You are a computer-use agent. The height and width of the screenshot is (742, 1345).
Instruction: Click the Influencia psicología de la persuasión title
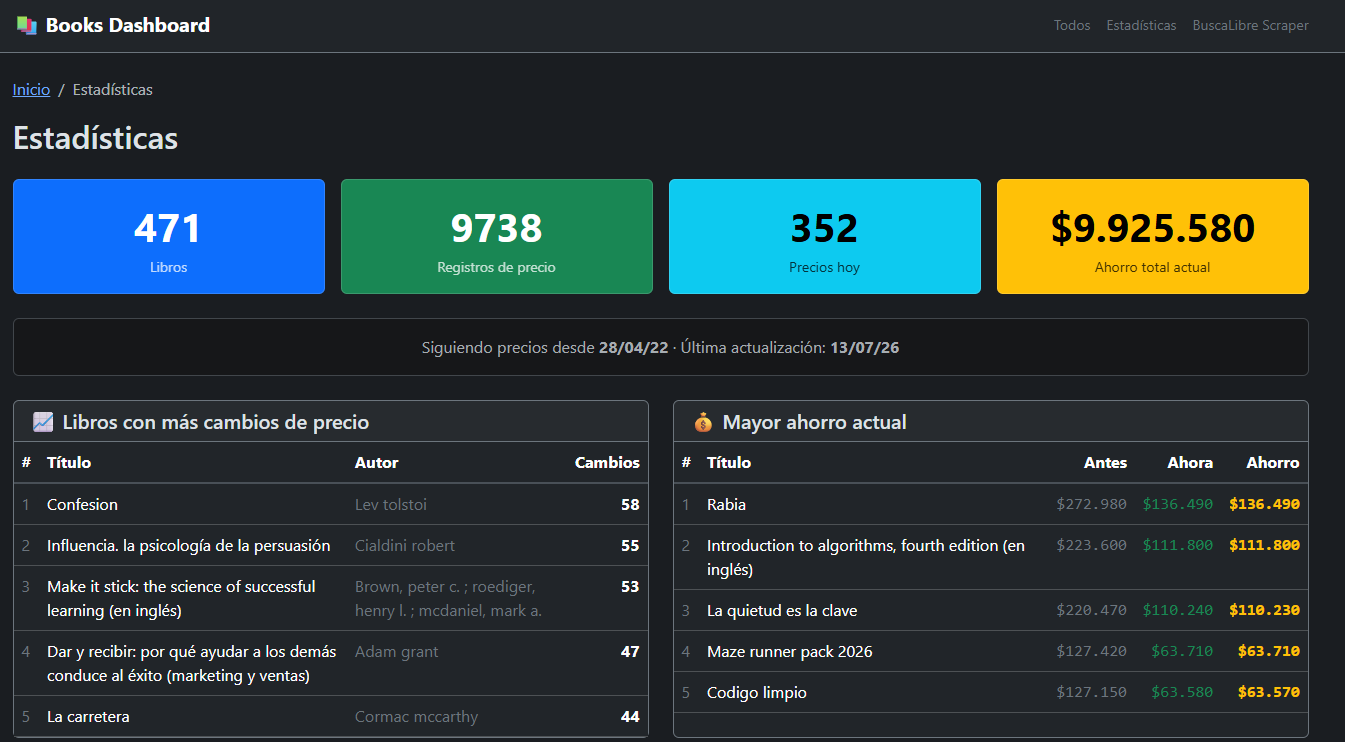189,546
